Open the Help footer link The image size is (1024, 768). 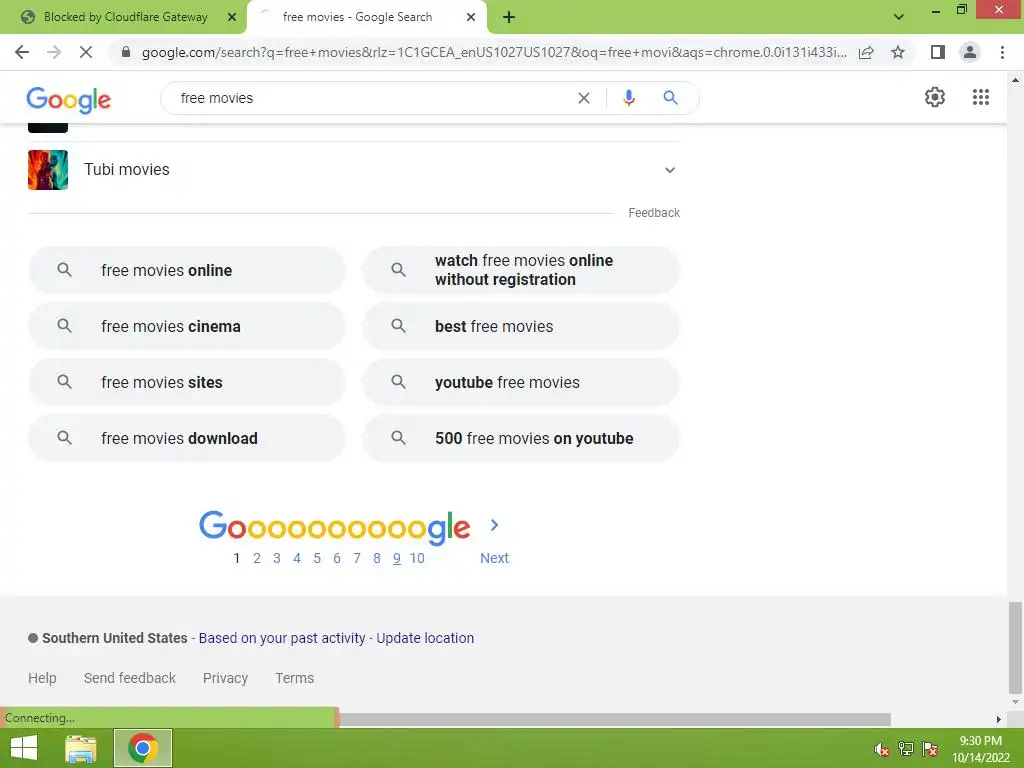[x=42, y=678]
